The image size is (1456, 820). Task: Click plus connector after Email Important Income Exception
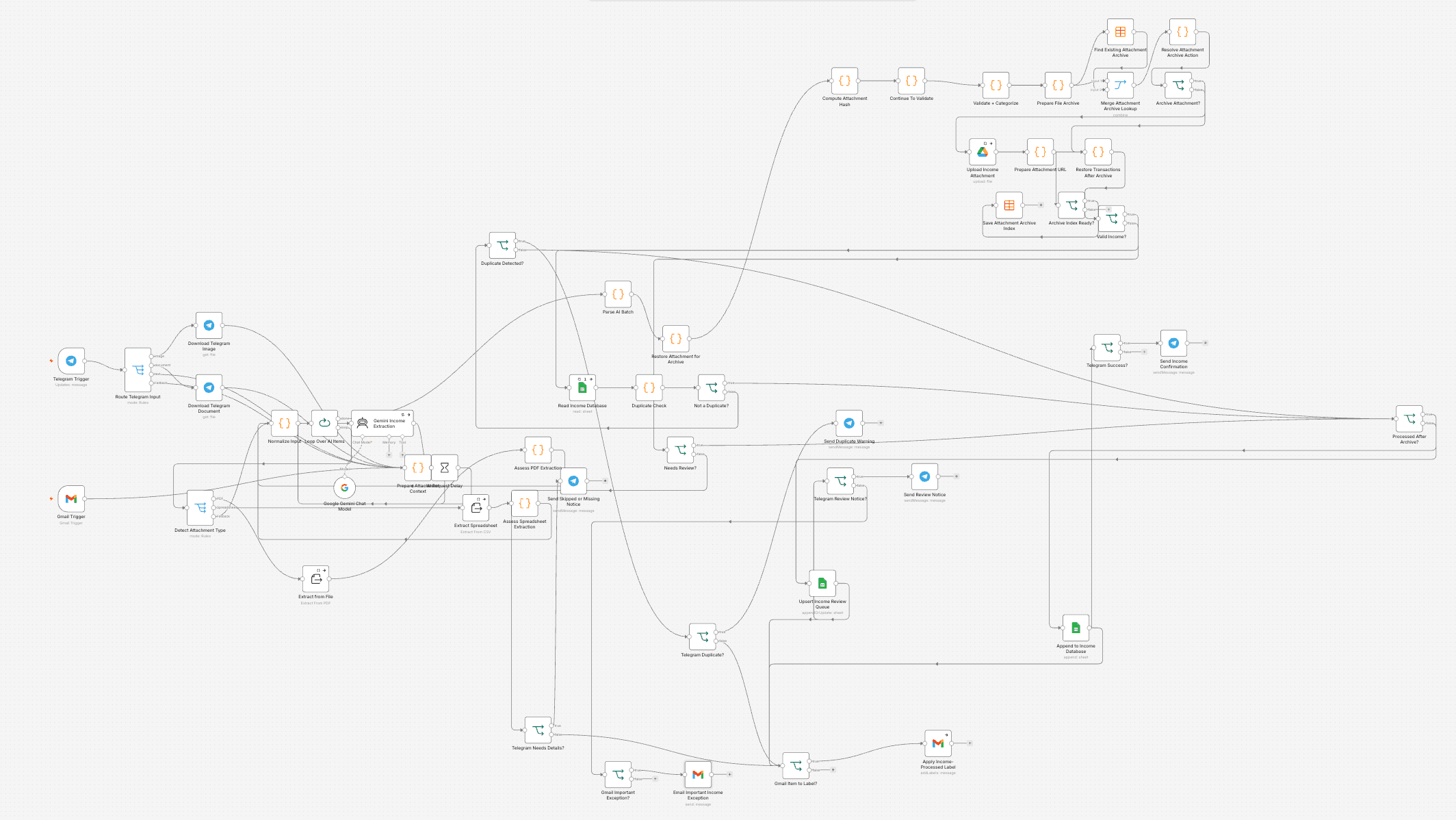coord(729,774)
